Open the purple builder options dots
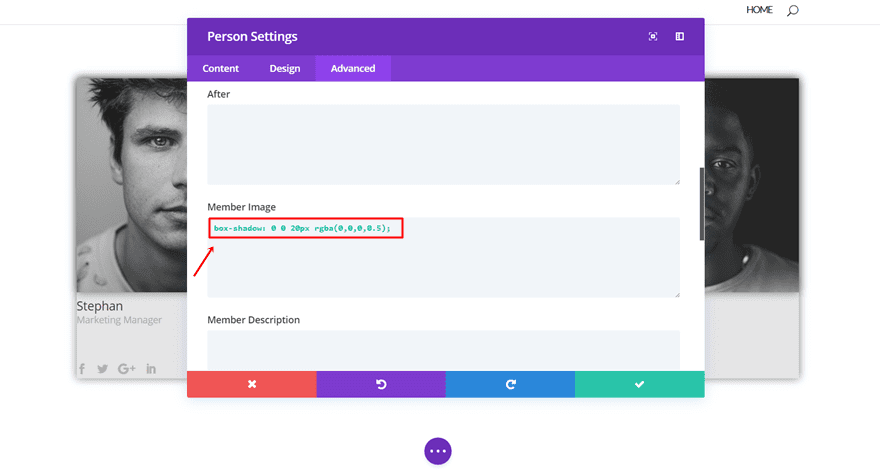The image size is (880, 475). (x=438, y=451)
